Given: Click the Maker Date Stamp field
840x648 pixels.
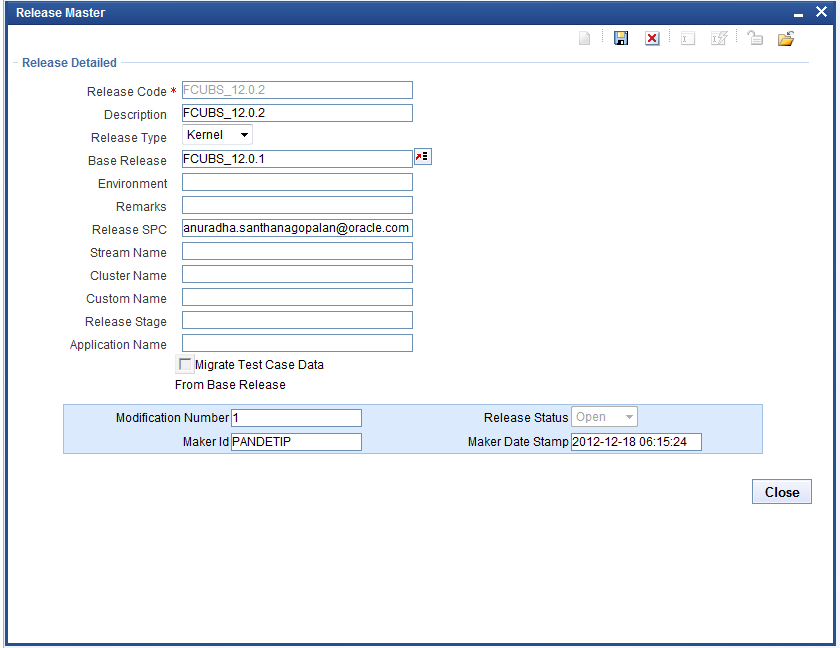Looking at the screenshot, I should click(x=636, y=442).
